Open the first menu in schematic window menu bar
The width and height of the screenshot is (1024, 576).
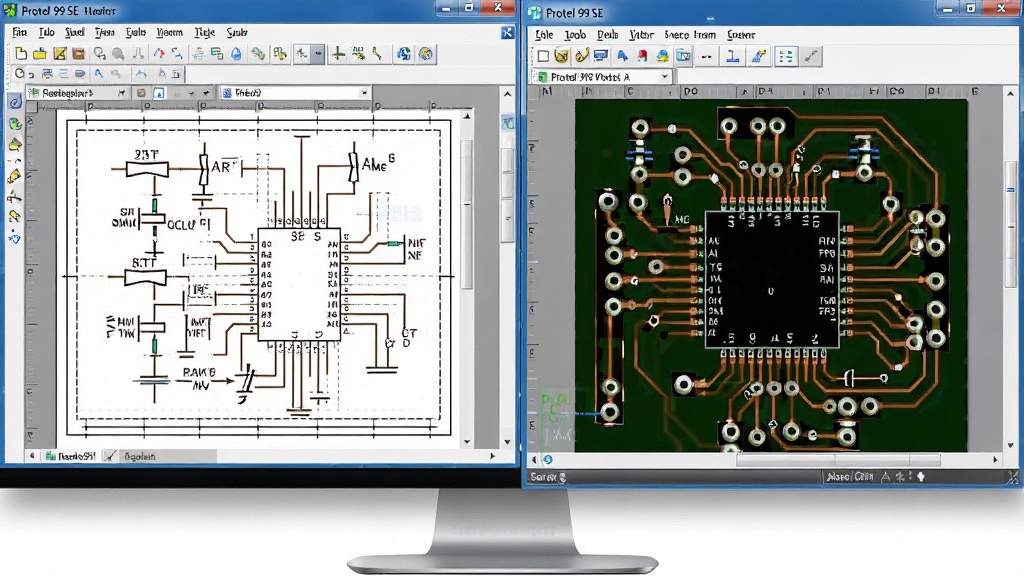pyautogui.click(x=20, y=32)
